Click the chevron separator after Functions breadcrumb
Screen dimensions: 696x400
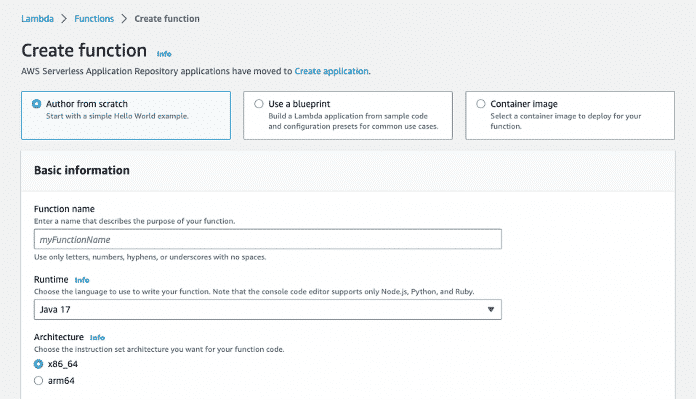(x=124, y=18)
